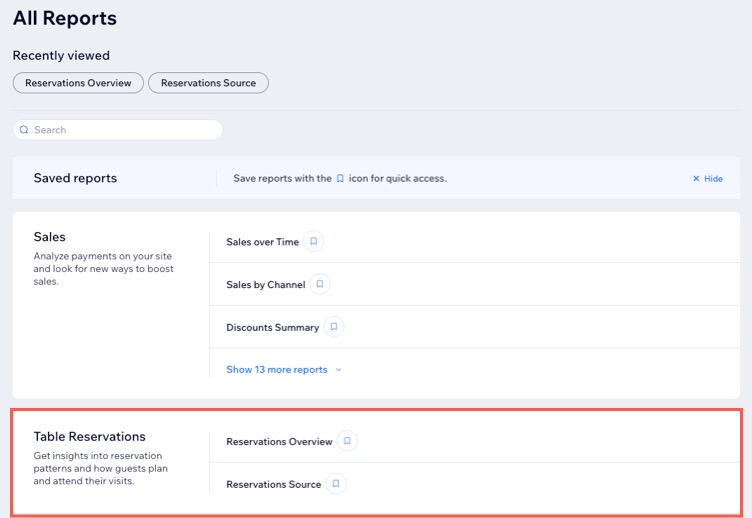Open Reservations Overview in Table Reservations

pyautogui.click(x=279, y=442)
